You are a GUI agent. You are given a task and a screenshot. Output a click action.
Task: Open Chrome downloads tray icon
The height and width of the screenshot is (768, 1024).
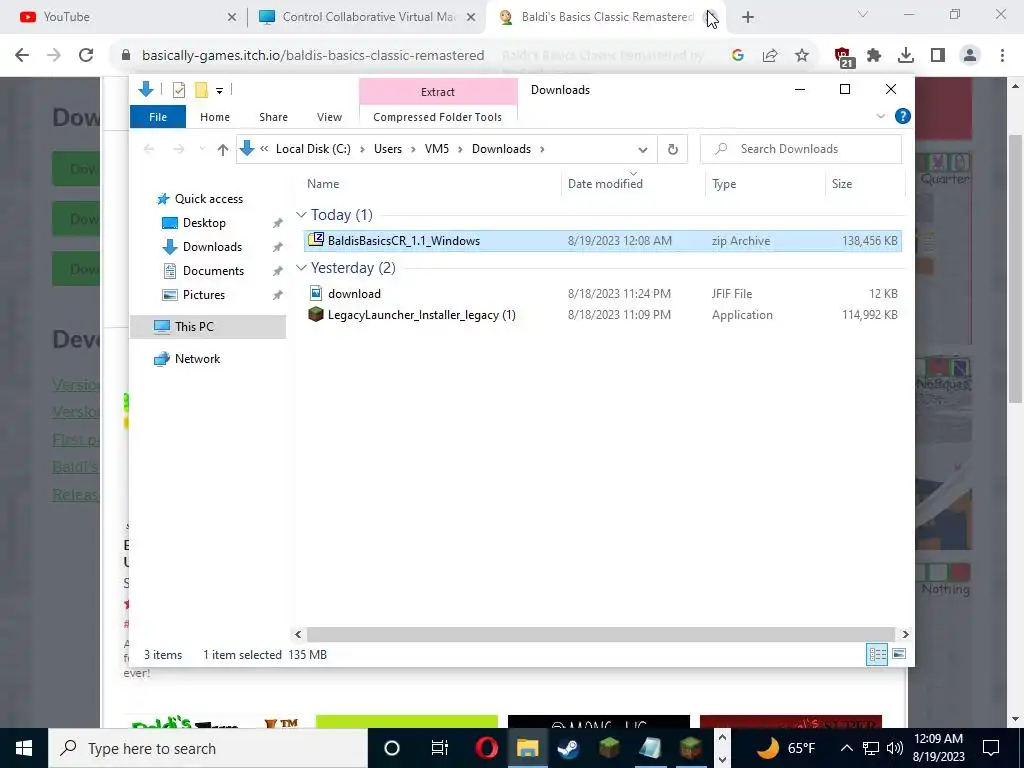[906, 56]
